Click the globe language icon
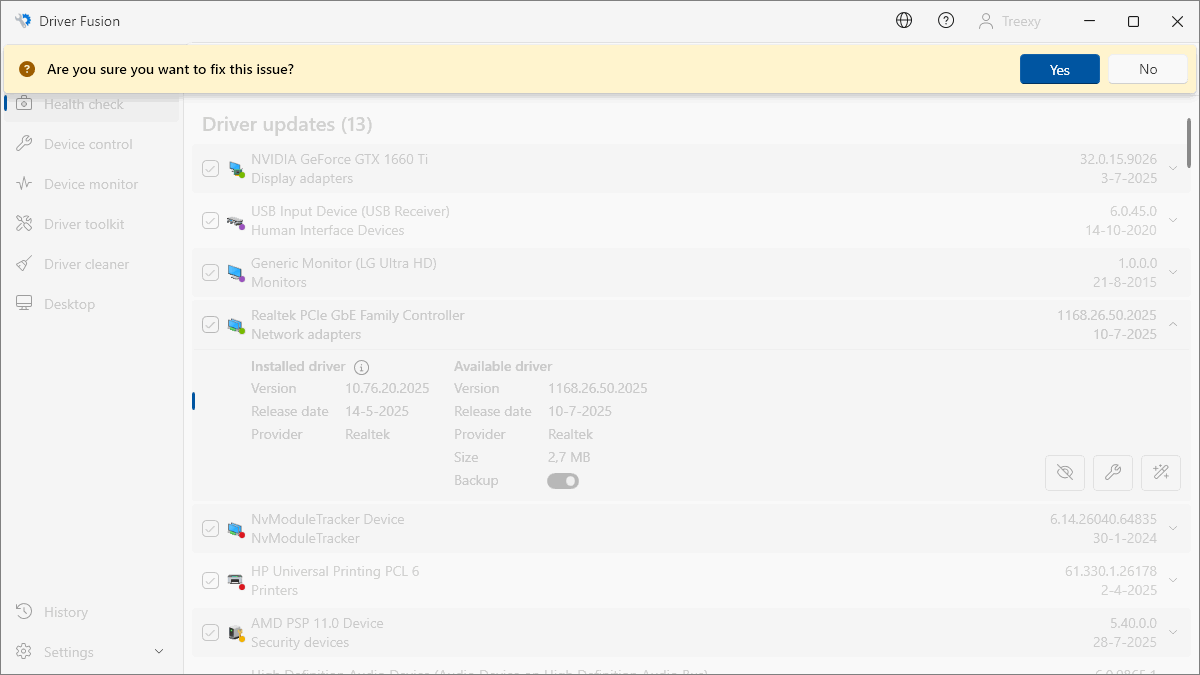The width and height of the screenshot is (1200, 675). [x=904, y=21]
